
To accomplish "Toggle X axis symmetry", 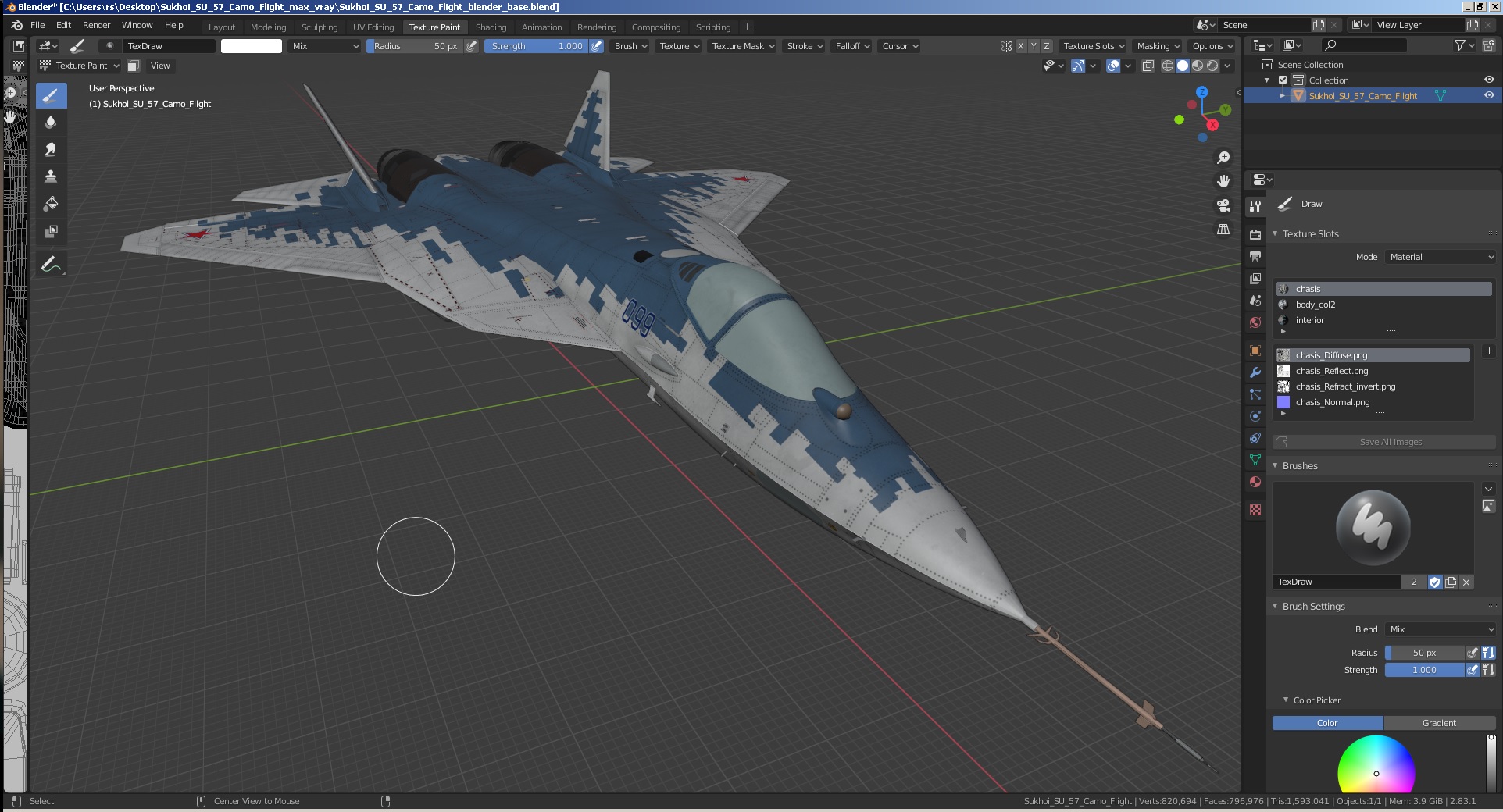I will coord(1020,46).
